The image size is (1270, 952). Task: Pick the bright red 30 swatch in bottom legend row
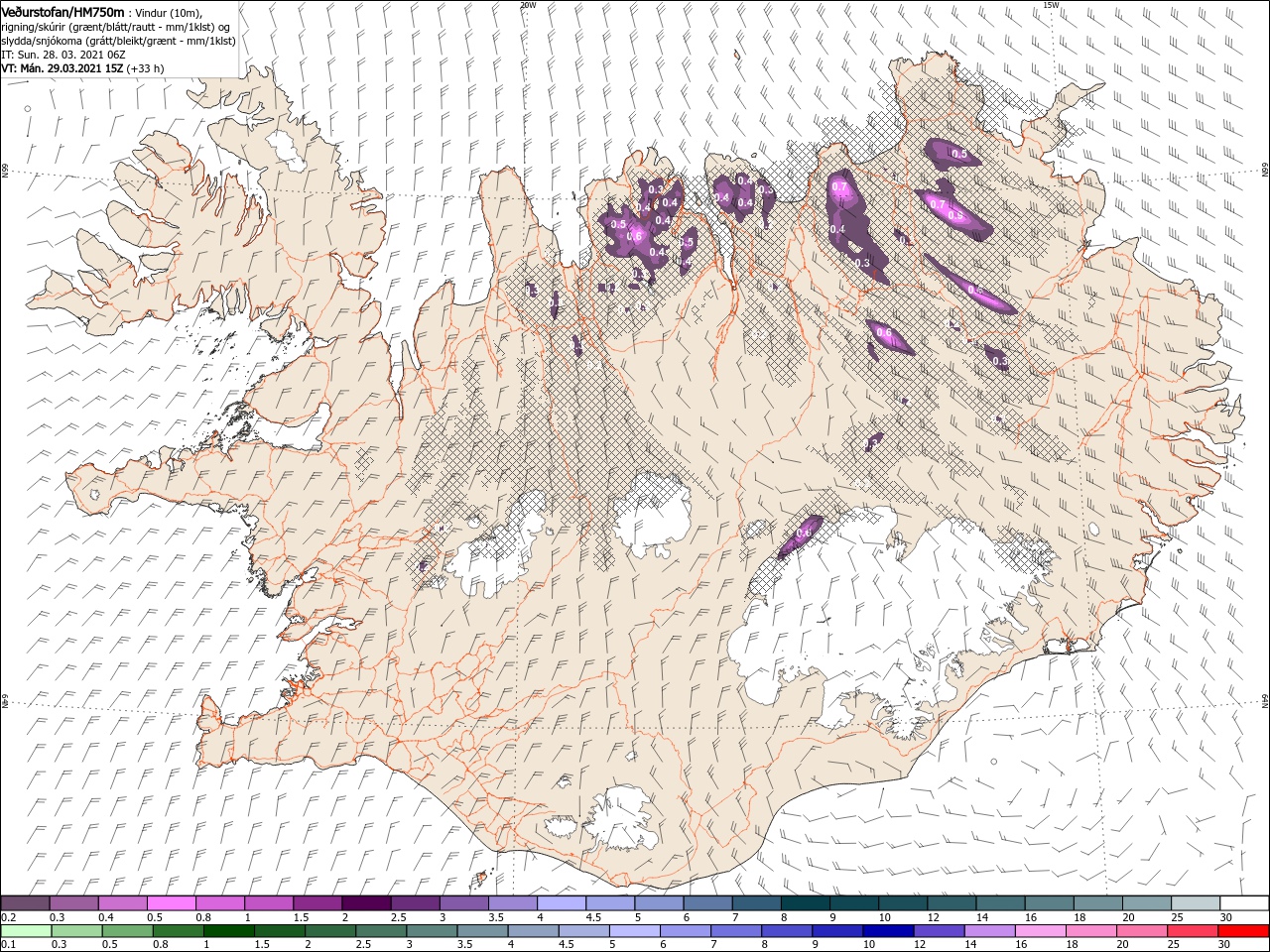click(x=1242, y=931)
